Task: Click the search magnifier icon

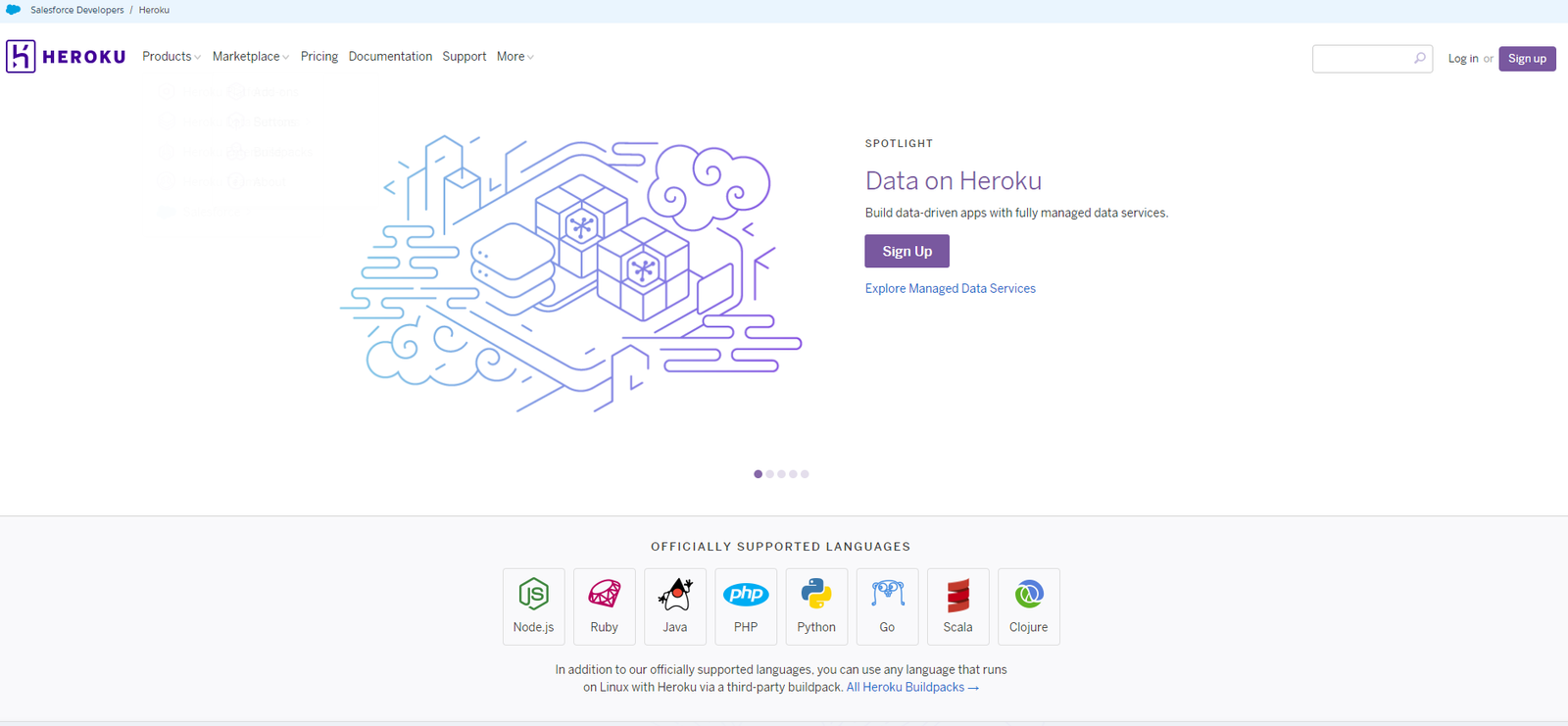Action: coord(1419,59)
